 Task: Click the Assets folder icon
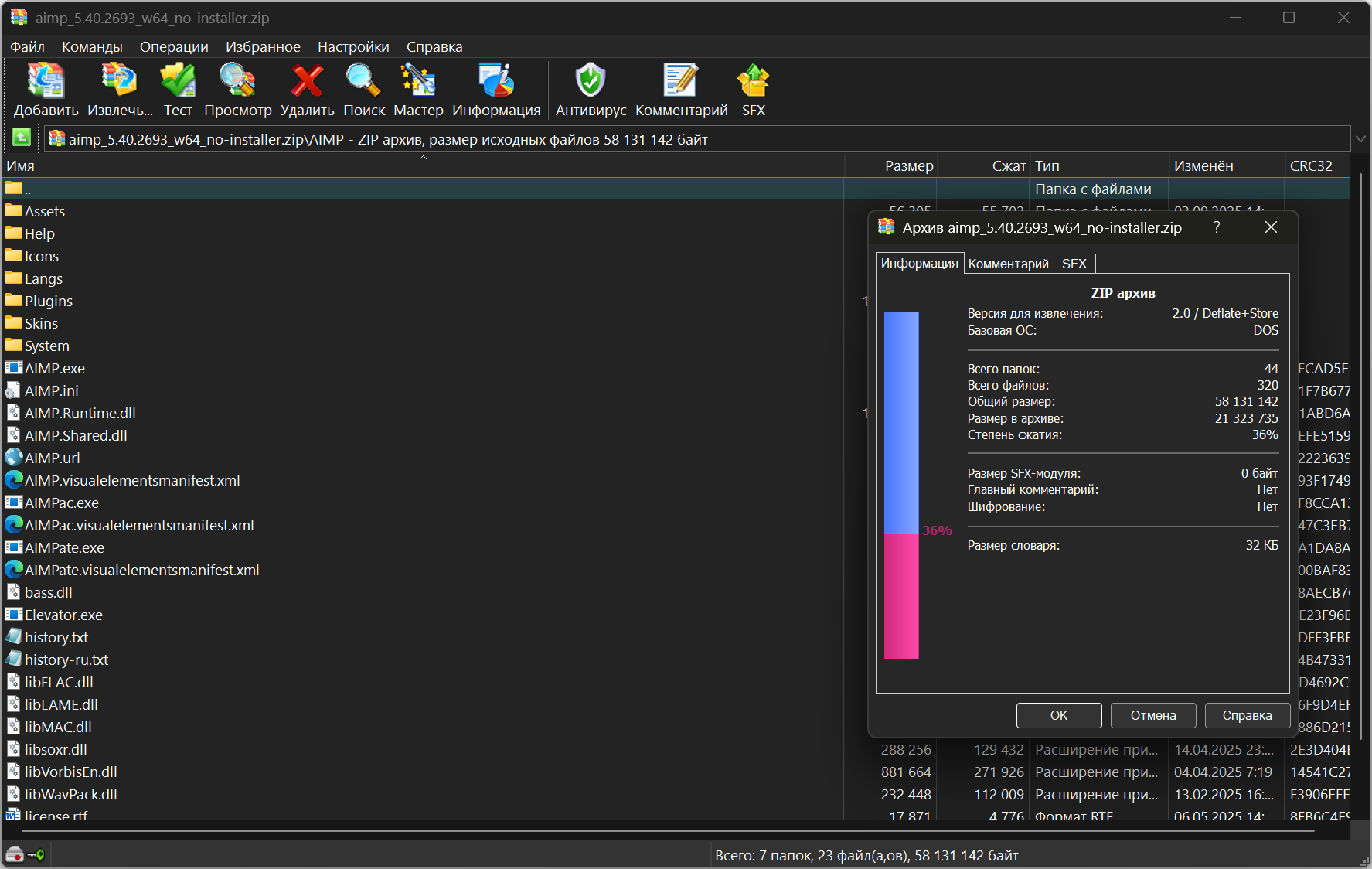click(14, 210)
